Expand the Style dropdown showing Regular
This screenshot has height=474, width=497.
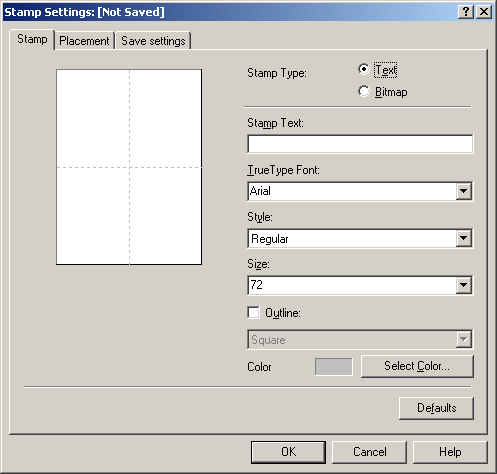463,238
